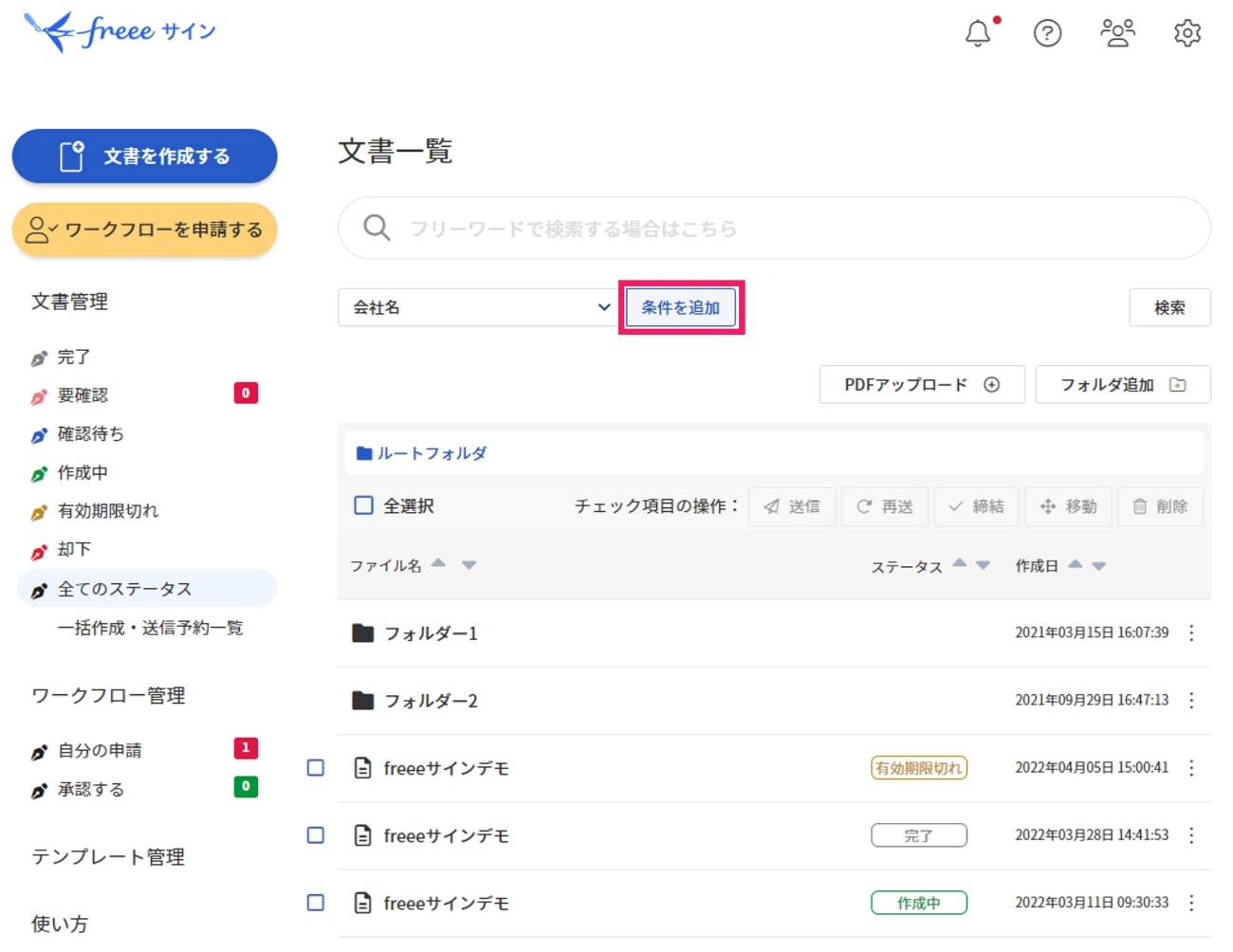This screenshot has height=952, width=1233.
Task: Open more options for フォルダー1
Action: pyautogui.click(x=1191, y=632)
